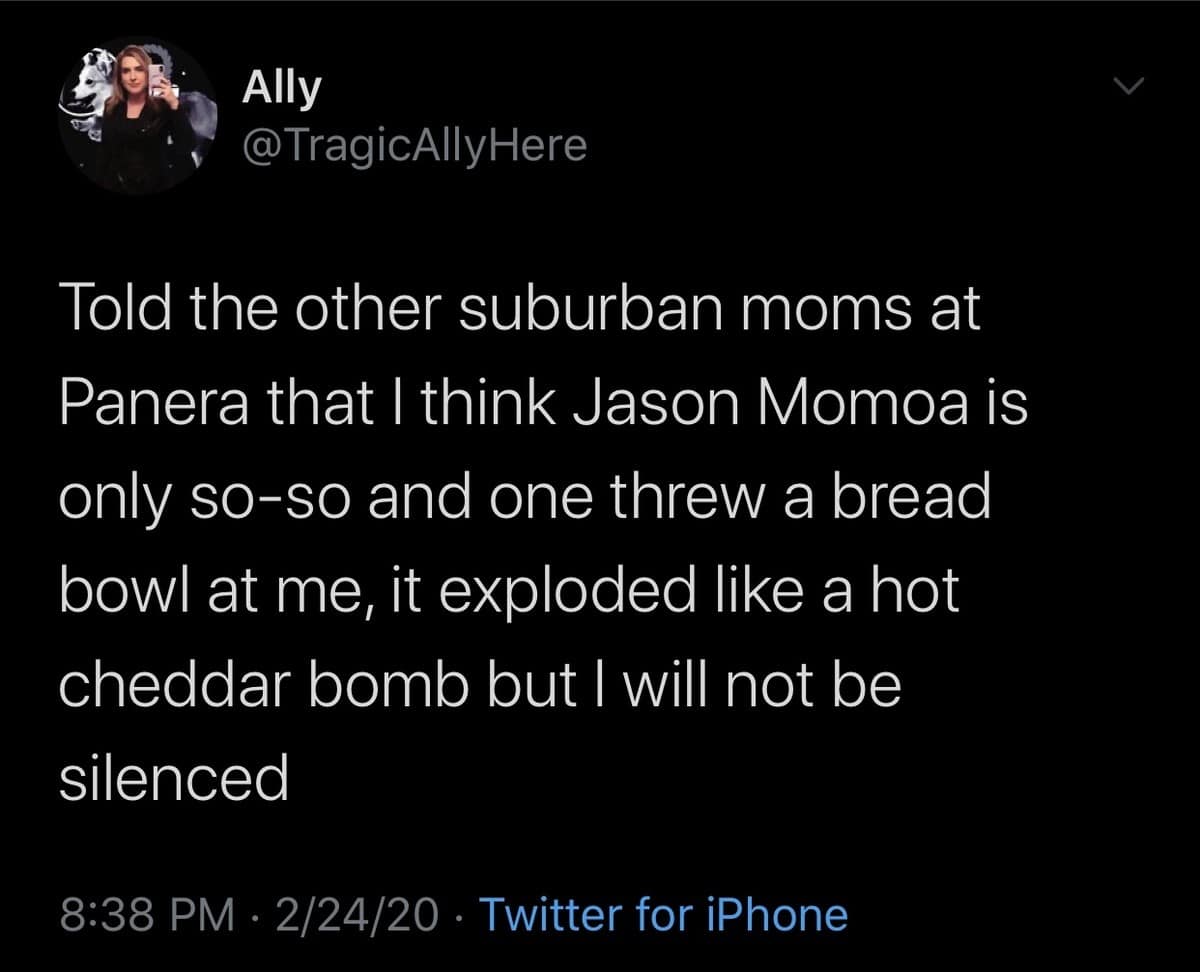This screenshot has width=1200, height=972.
Task: Click the display name Ally
Action: click(x=280, y=85)
